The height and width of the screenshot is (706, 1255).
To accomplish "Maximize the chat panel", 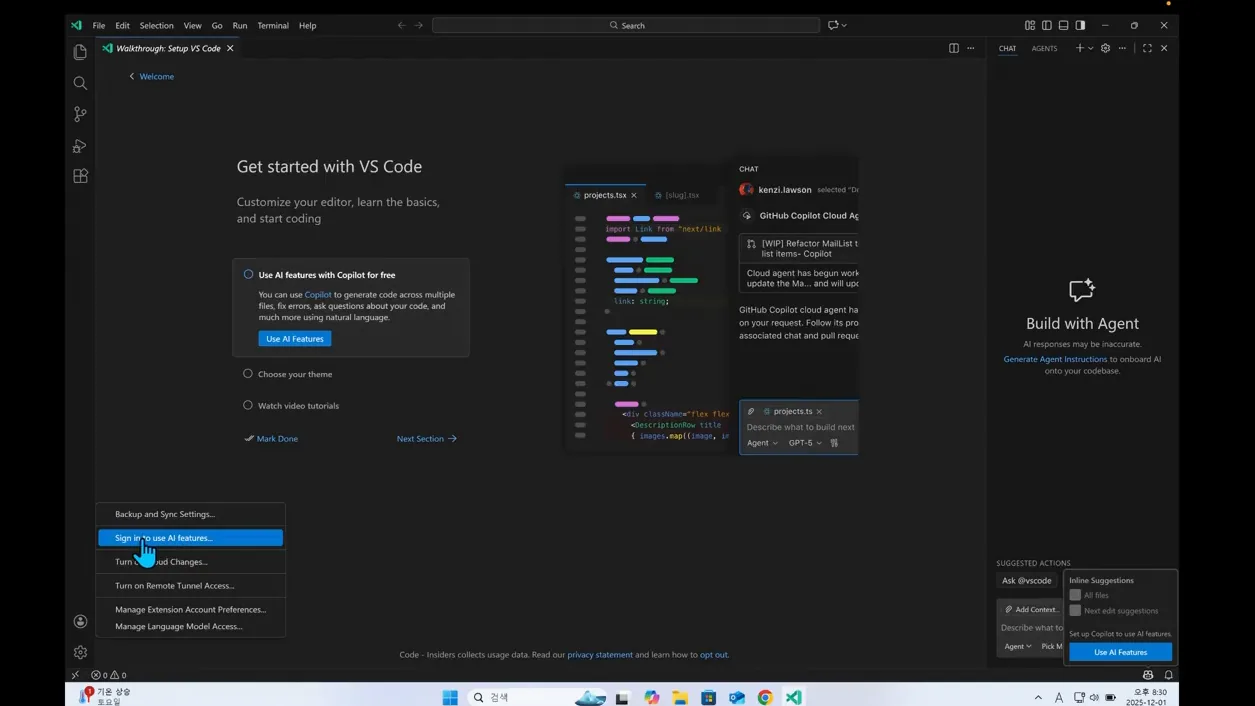I will point(1147,48).
